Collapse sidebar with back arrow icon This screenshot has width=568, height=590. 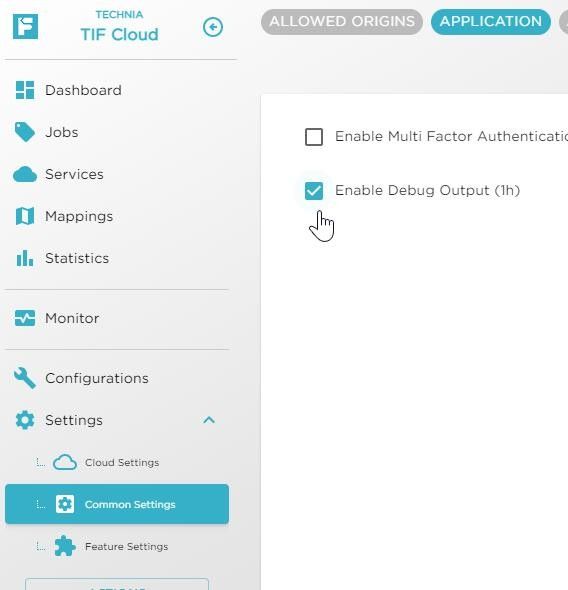(213, 27)
